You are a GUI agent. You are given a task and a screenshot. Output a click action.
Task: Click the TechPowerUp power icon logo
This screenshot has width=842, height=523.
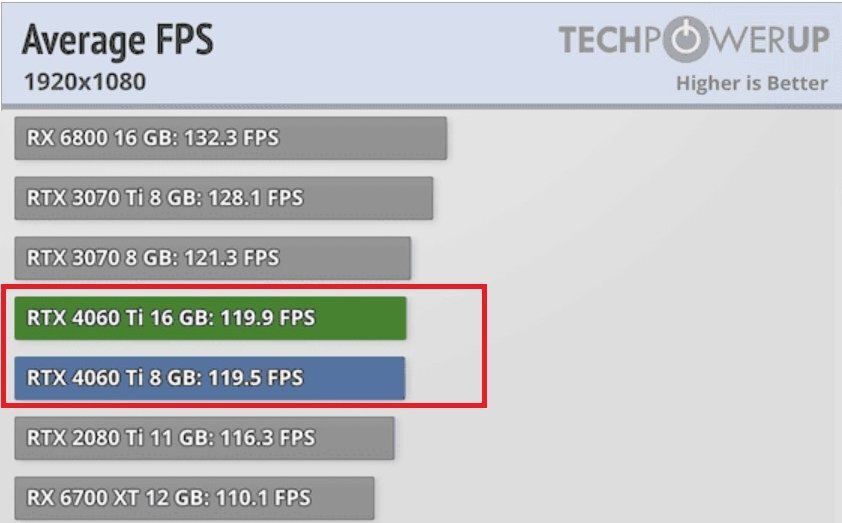[688, 40]
